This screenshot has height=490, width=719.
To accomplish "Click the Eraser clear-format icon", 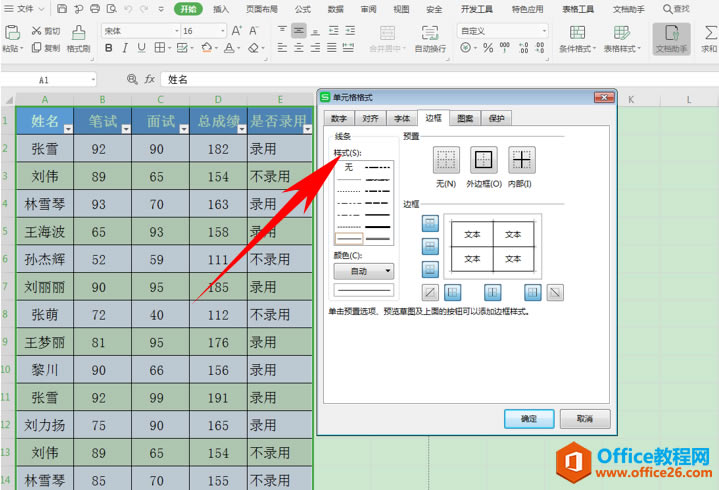I will click(x=254, y=48).
